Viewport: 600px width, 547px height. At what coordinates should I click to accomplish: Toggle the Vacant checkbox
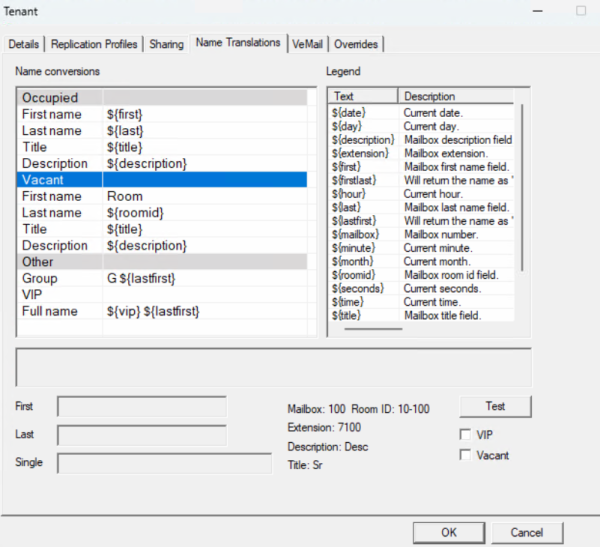465,455
